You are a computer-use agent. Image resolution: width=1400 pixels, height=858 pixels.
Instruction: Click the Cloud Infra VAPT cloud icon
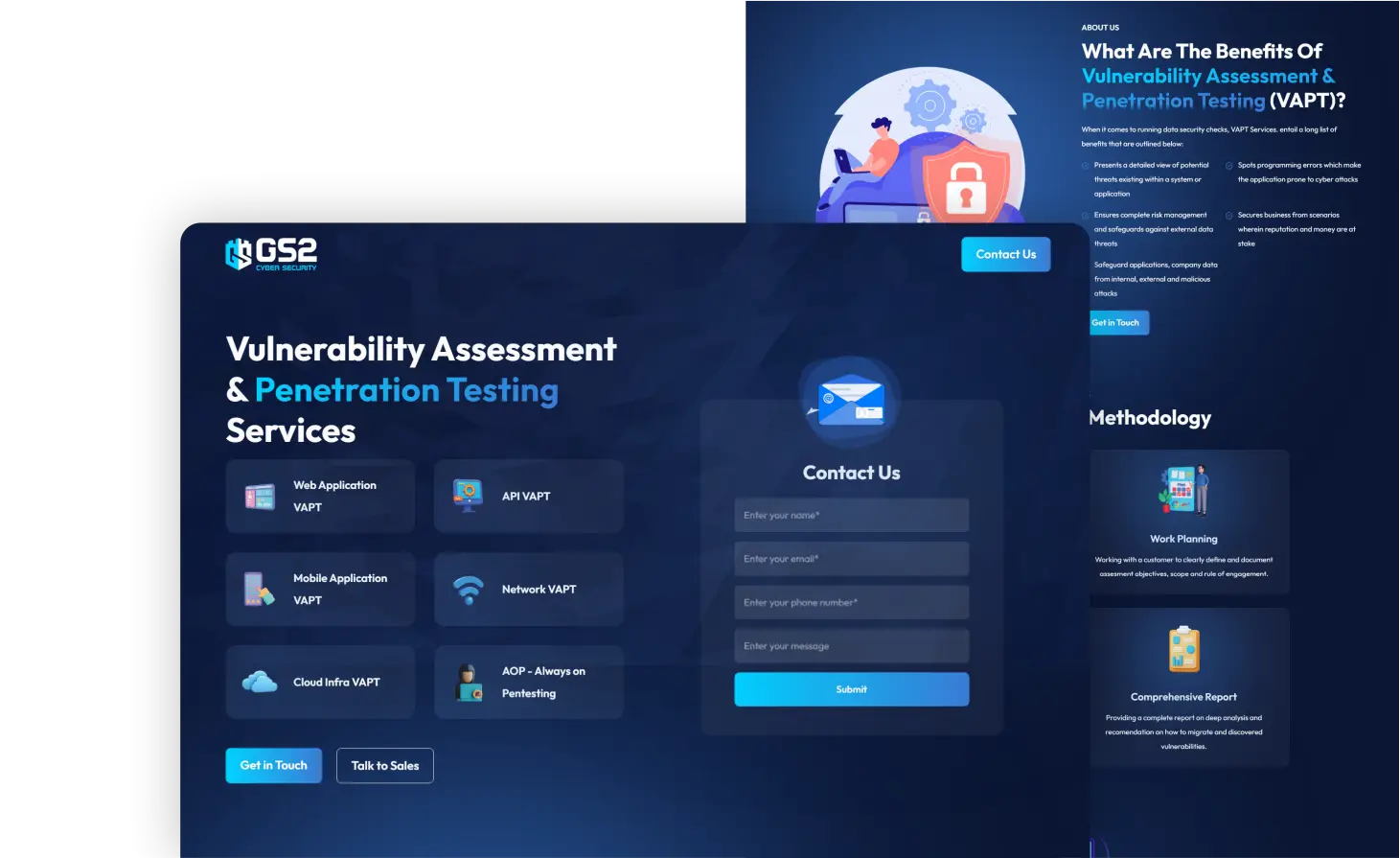pyautogui.click(x=260, y=682)
